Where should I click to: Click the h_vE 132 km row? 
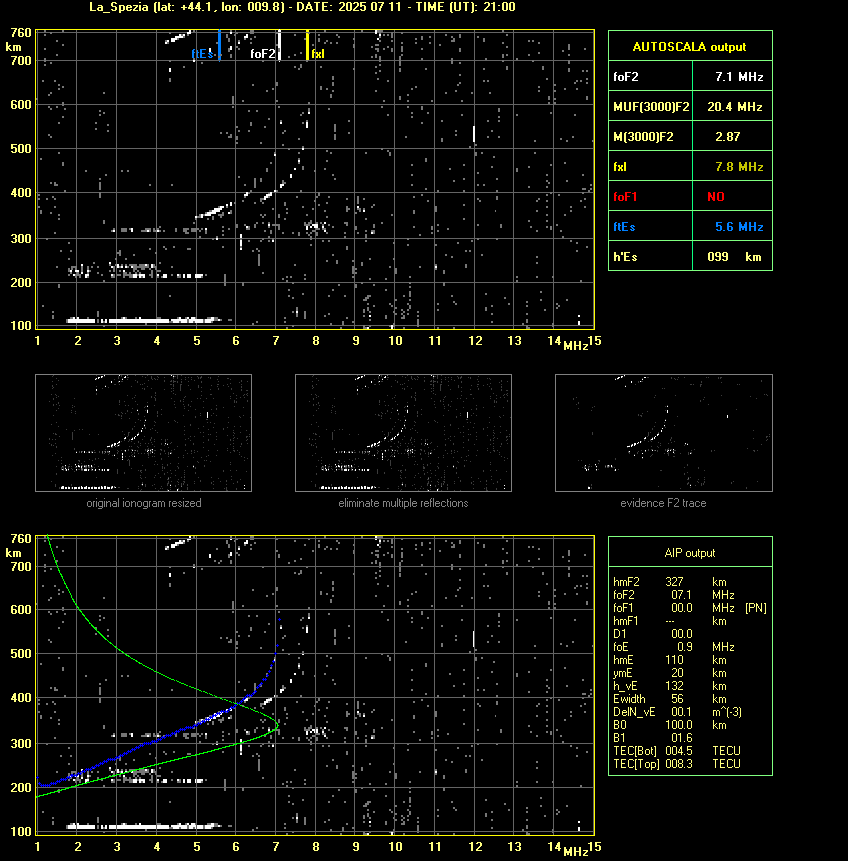(670, 686)
